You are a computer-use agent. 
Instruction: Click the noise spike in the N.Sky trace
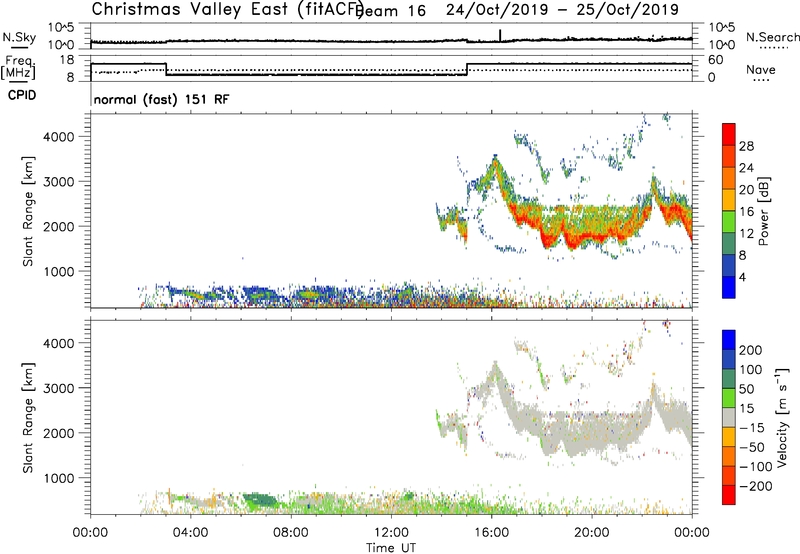500,35
